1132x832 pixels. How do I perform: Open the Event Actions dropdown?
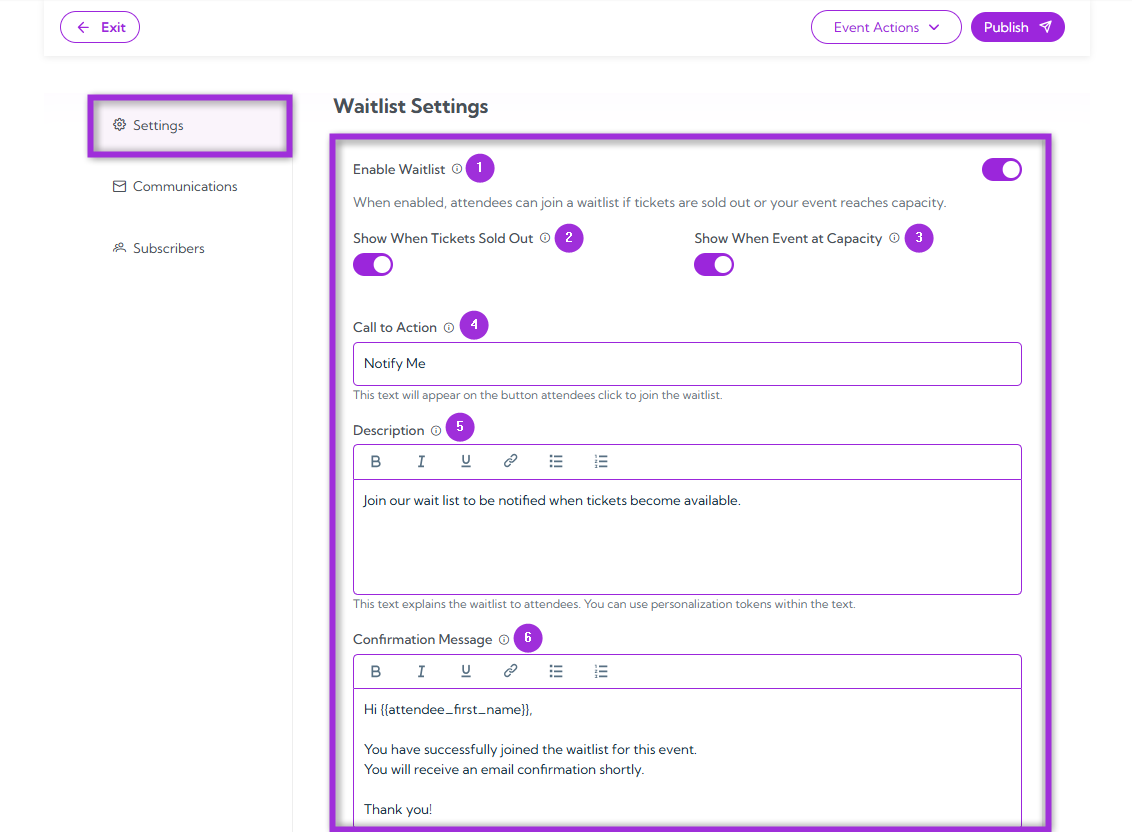pyautogui.click(x=886, y=27)
